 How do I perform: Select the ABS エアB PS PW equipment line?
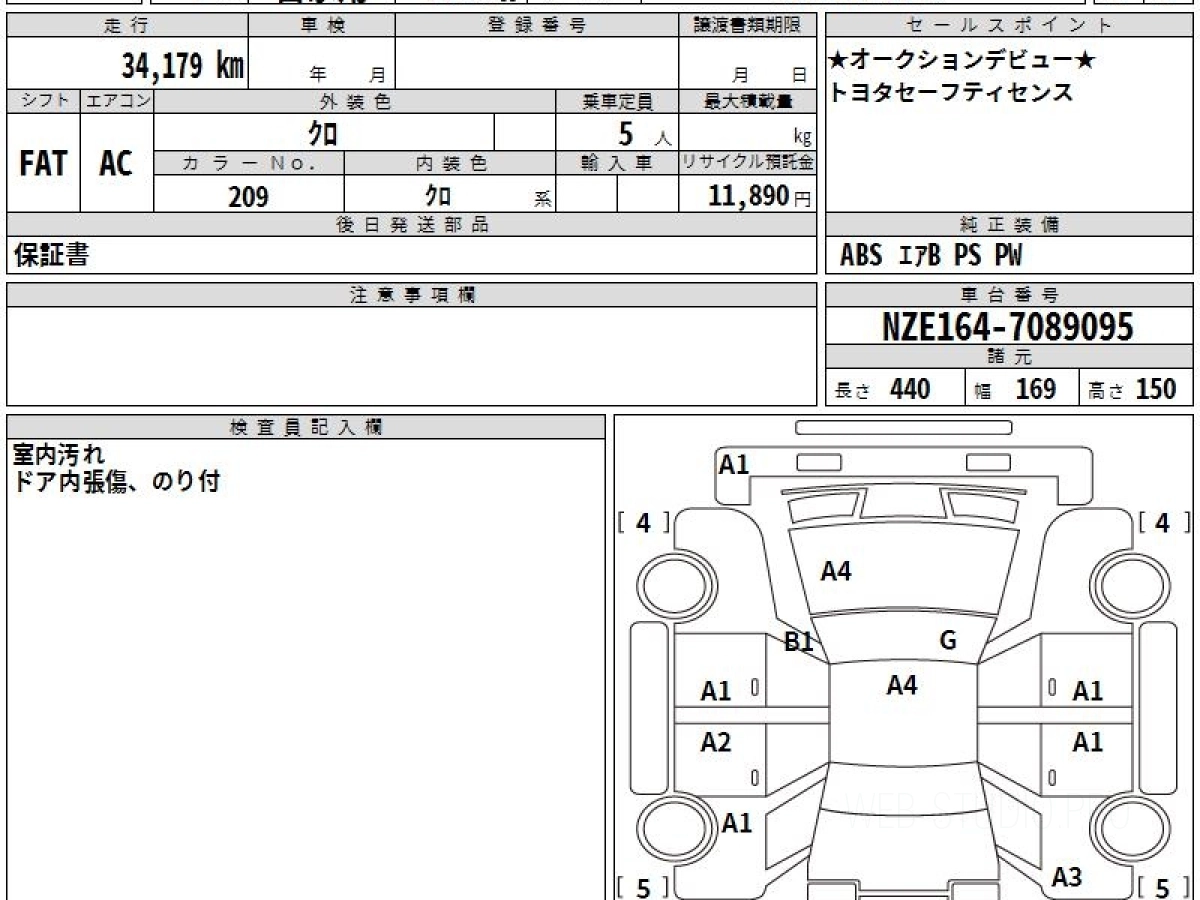coord(931,256)
